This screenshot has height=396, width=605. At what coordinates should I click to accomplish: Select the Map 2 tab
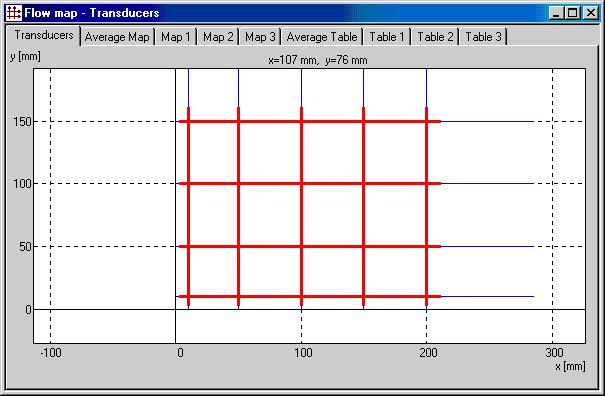coord(218,37)
